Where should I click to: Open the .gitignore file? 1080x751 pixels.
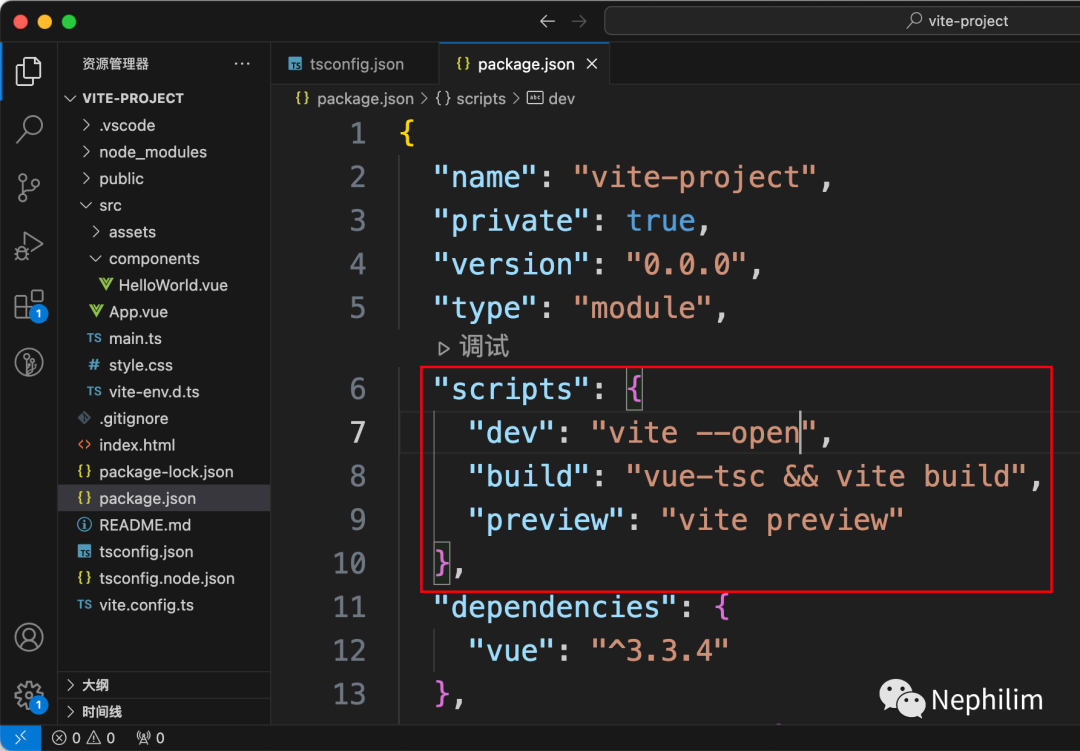(x=164, y=418)
